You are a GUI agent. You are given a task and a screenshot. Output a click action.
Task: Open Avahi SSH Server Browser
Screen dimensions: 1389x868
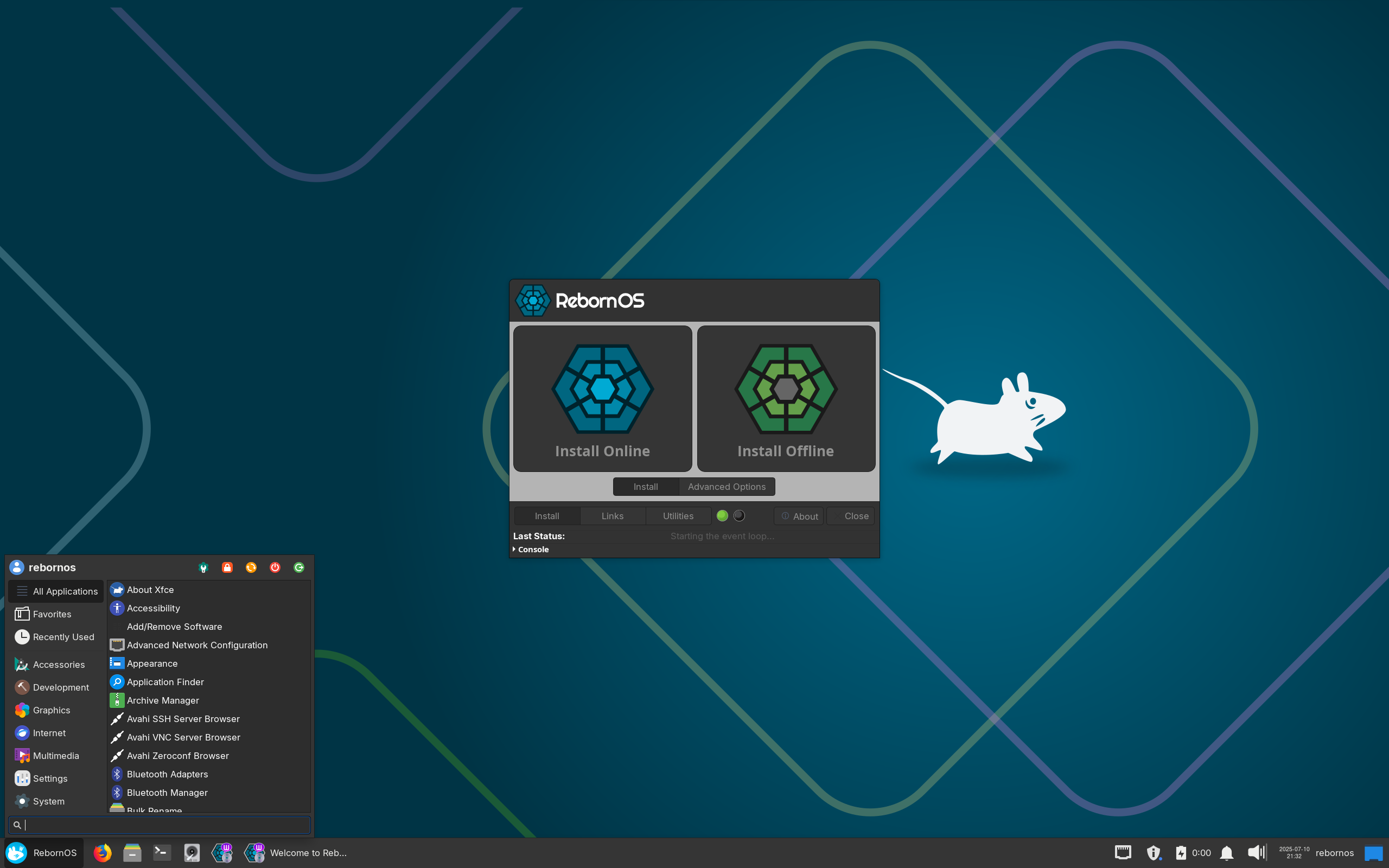pyautogui.click(x=209, y=719)
